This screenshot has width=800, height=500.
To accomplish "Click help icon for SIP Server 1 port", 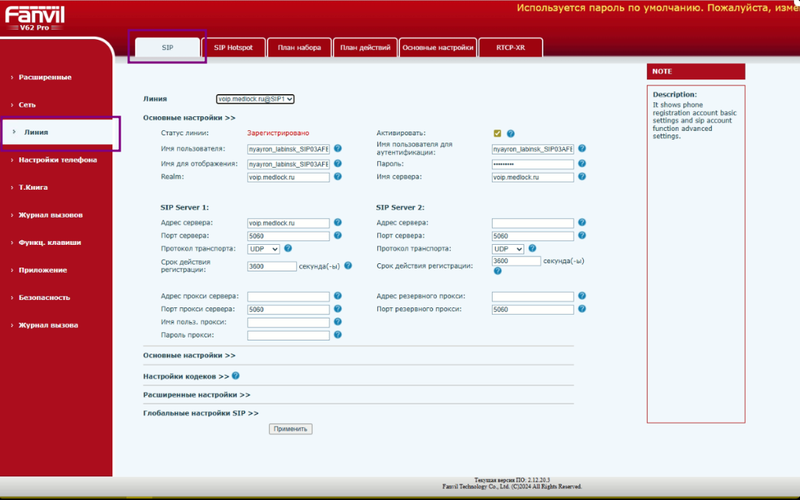I will click(x=338, y=235).
